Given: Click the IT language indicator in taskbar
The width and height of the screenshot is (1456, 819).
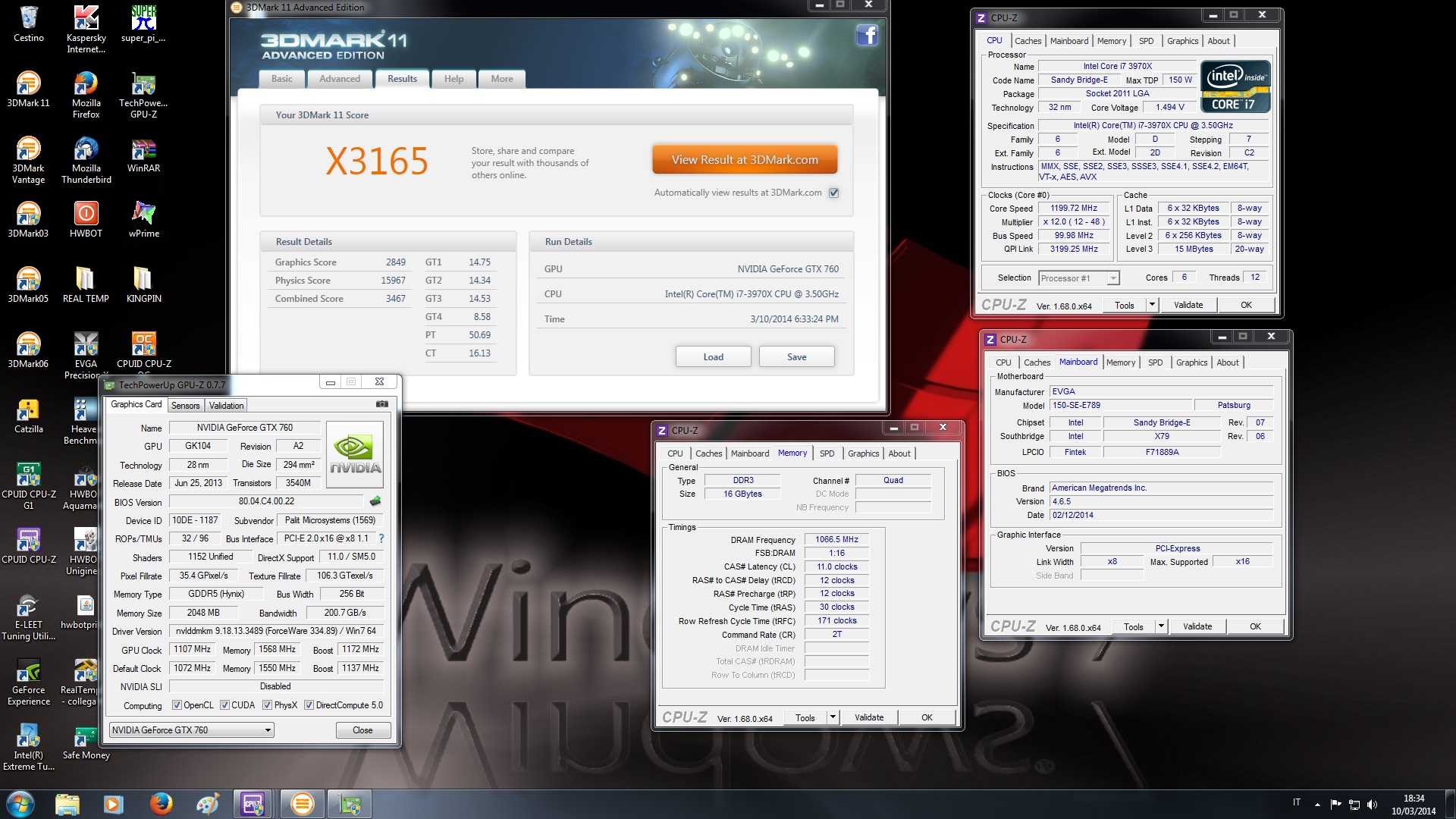Looking at the screenshot, I should pos(1297,802).
